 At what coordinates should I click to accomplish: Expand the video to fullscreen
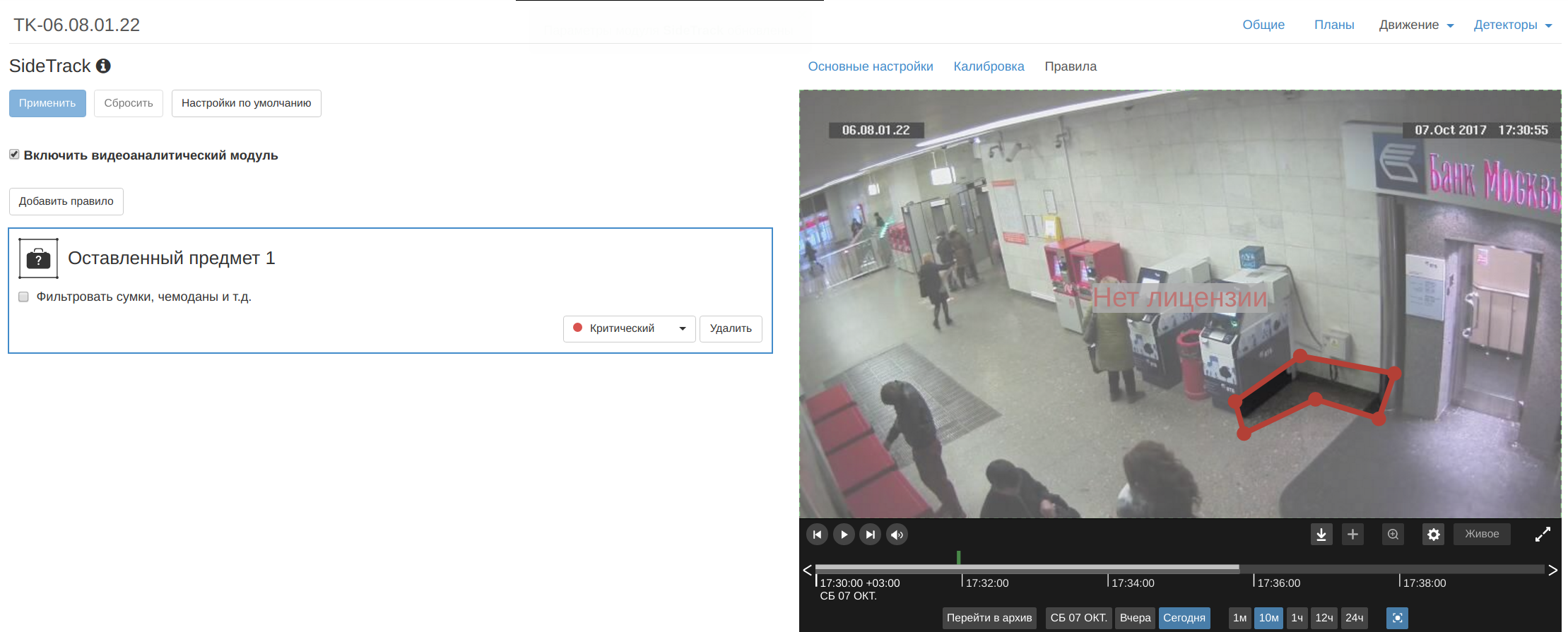[x=1543, y=535]
